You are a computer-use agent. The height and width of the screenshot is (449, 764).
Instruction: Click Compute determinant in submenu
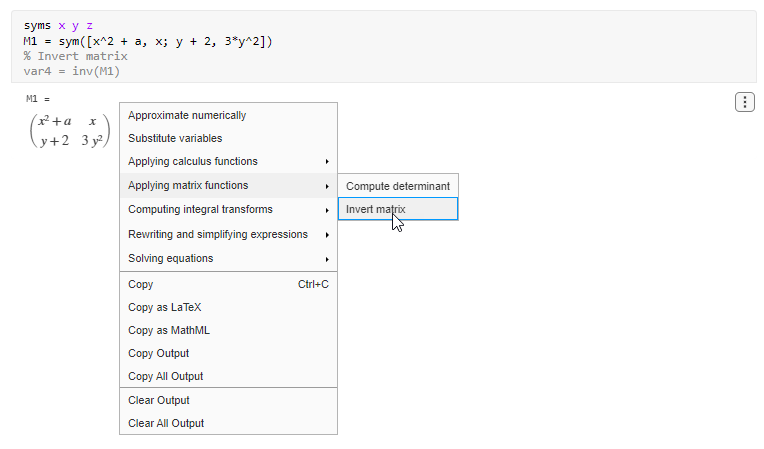point(398,186)
